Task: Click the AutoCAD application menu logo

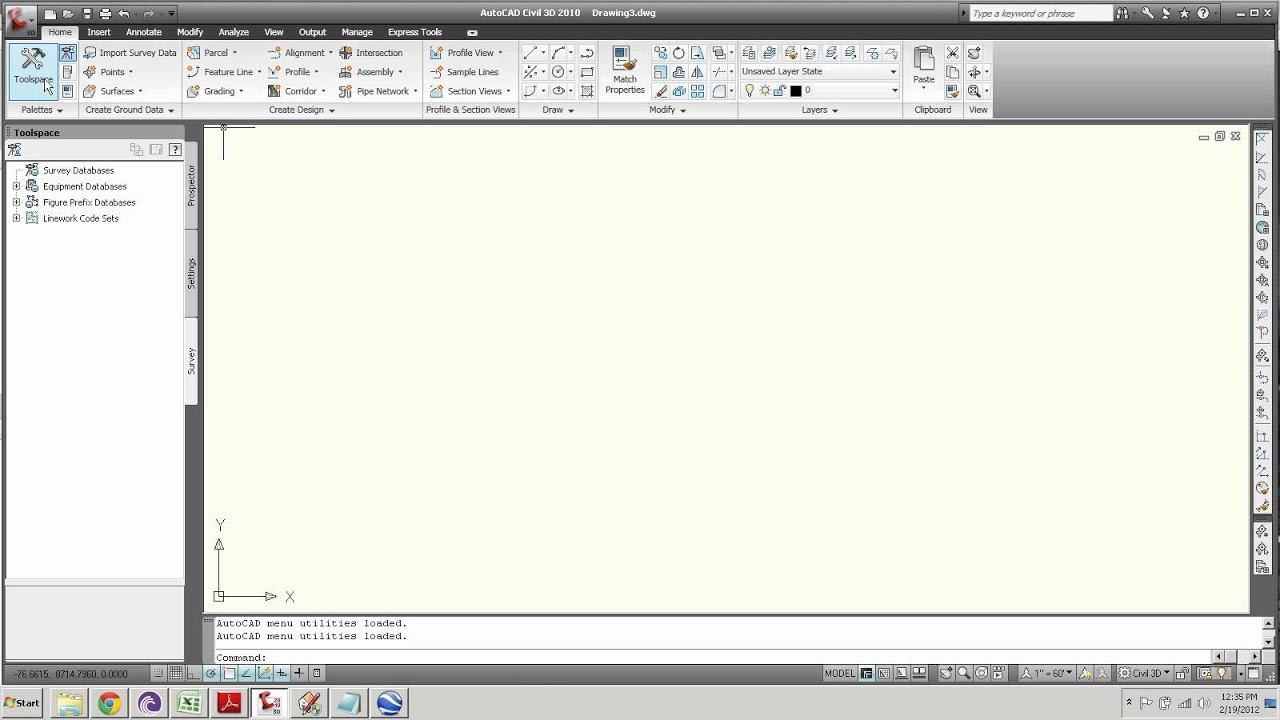Action: click(21, 19)
